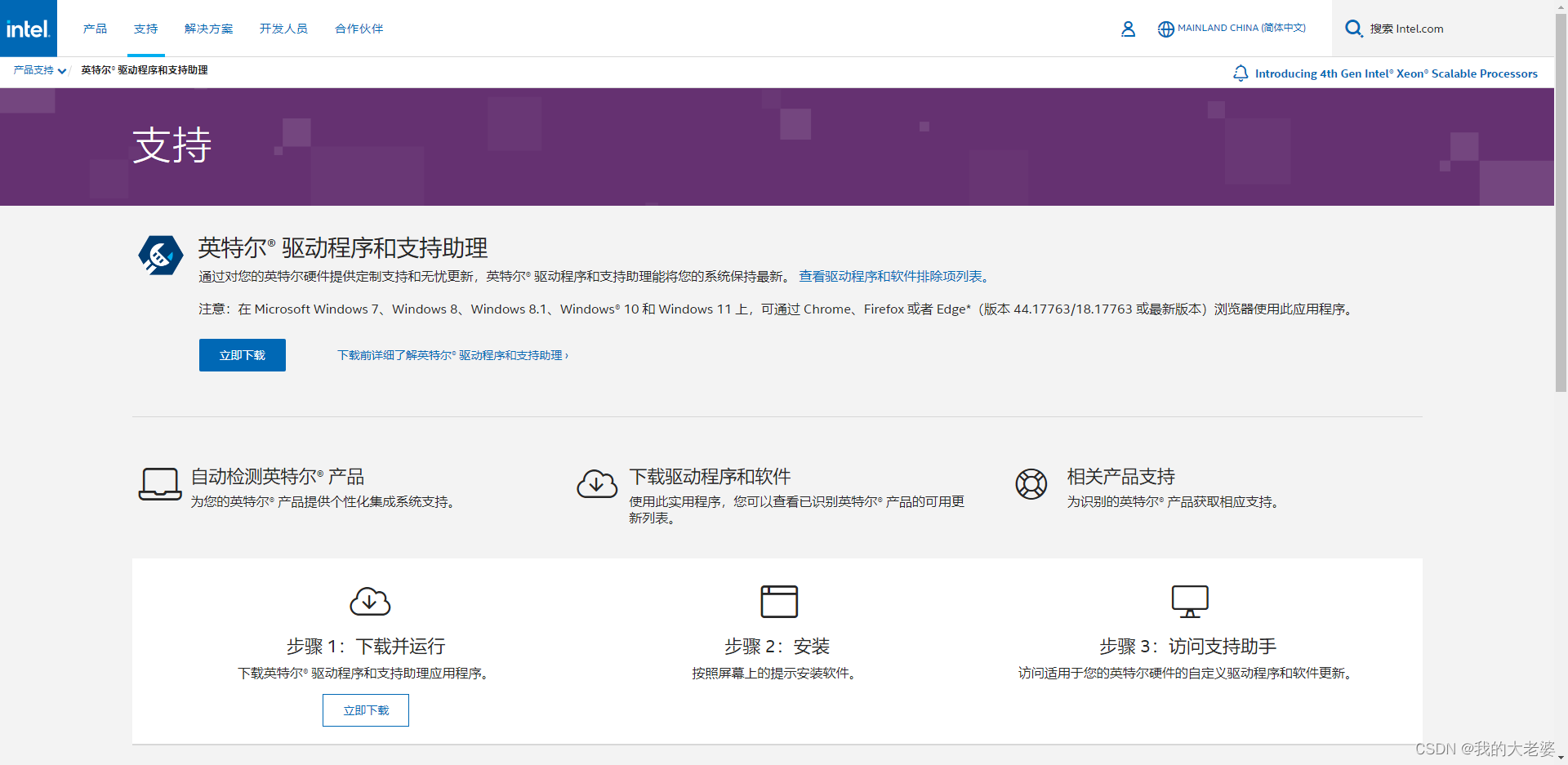Expand the 产品支持 breadcrumb dropdown
The width and height of the screenshot is (1568, 765).
click(x=40, y=70)
